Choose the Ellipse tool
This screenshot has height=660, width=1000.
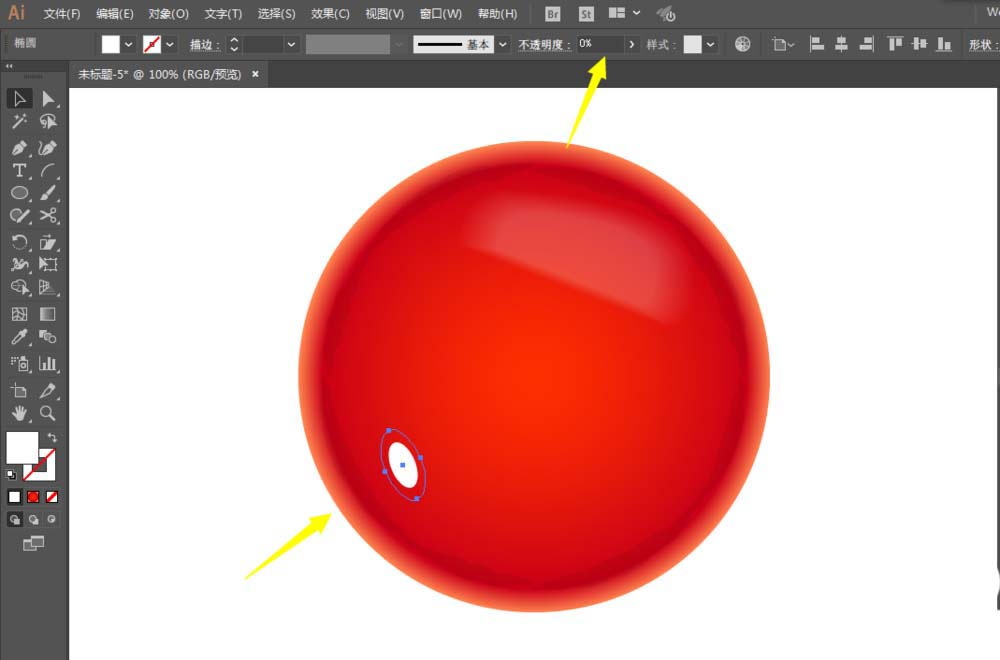19,193
